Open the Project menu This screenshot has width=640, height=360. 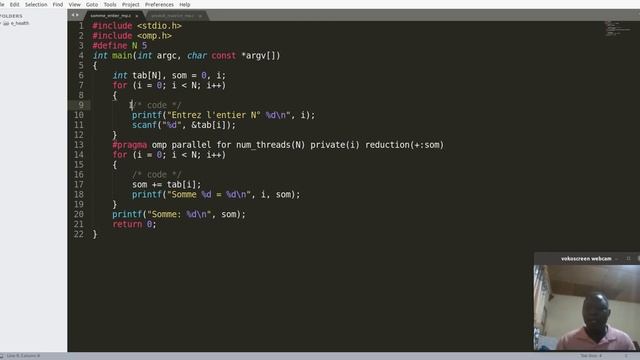tap(131, 4)
